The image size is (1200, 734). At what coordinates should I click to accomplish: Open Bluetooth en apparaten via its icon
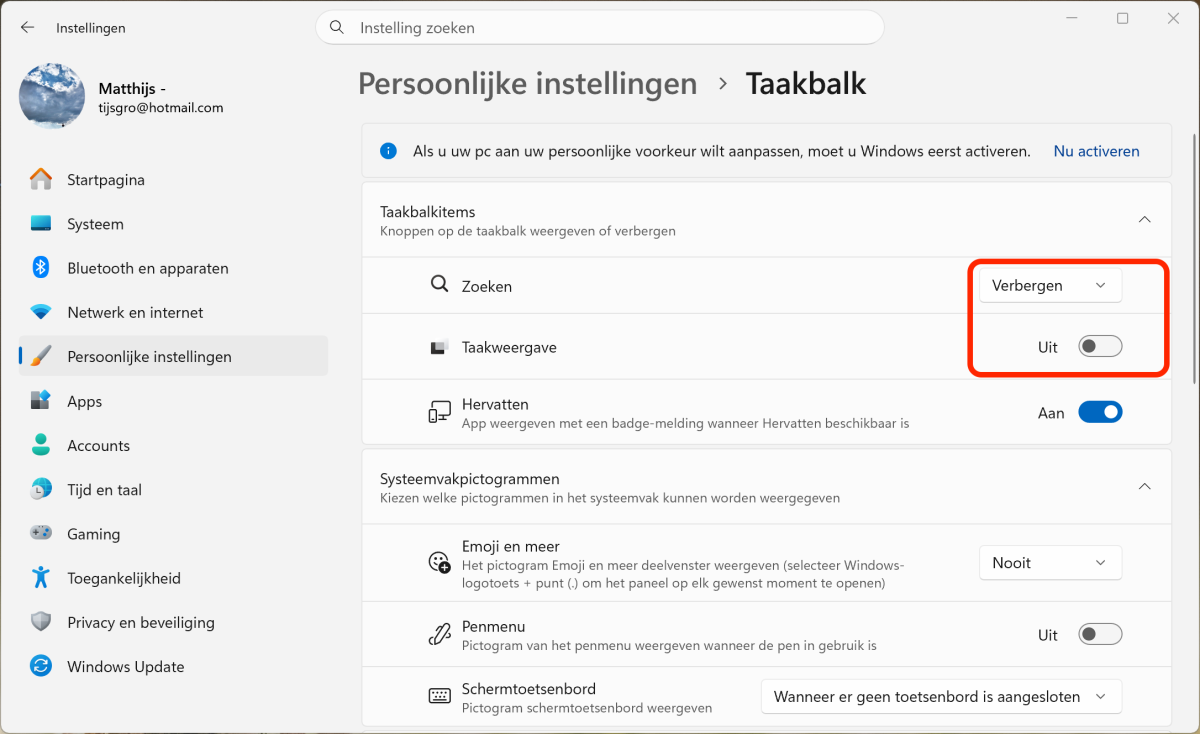[x=41, y=268]
